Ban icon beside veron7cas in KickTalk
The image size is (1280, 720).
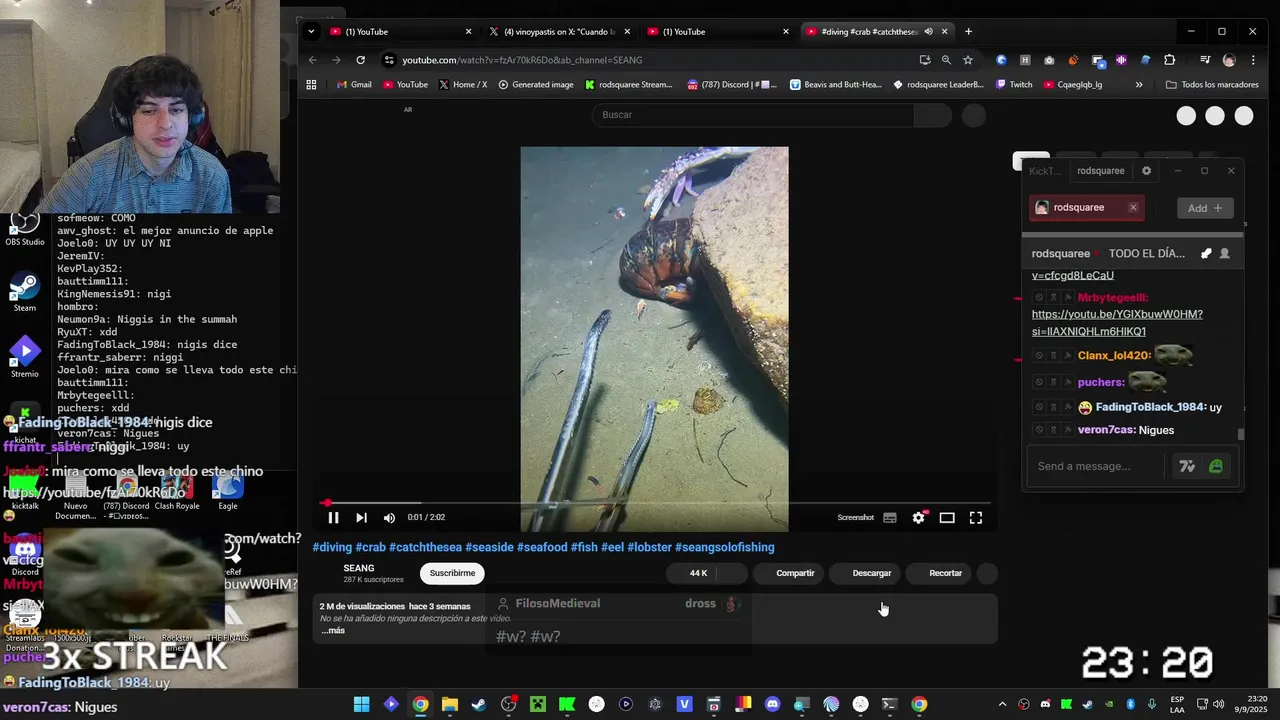(x=1040, y=430)
